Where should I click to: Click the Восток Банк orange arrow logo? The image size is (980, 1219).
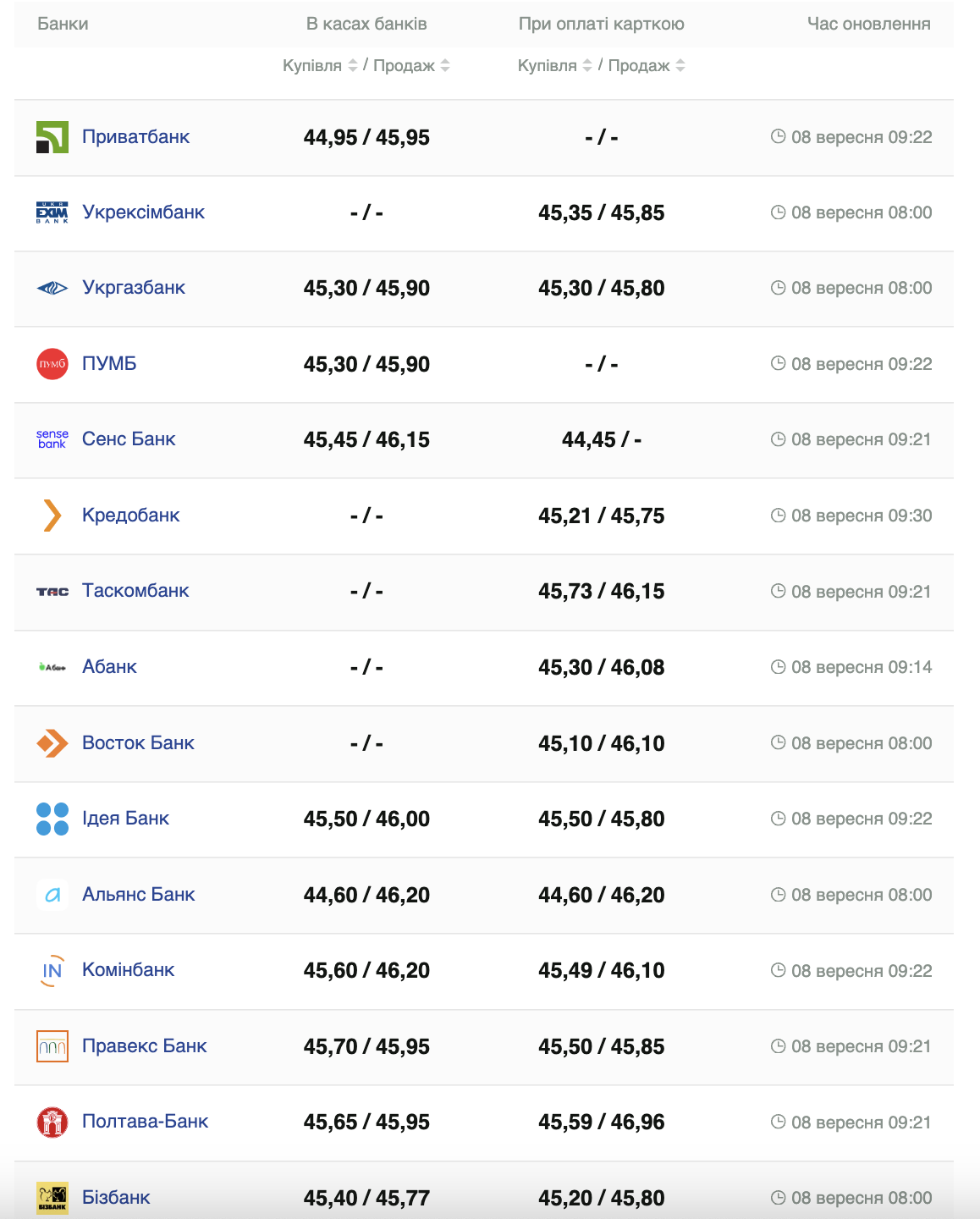click(52, 743)
